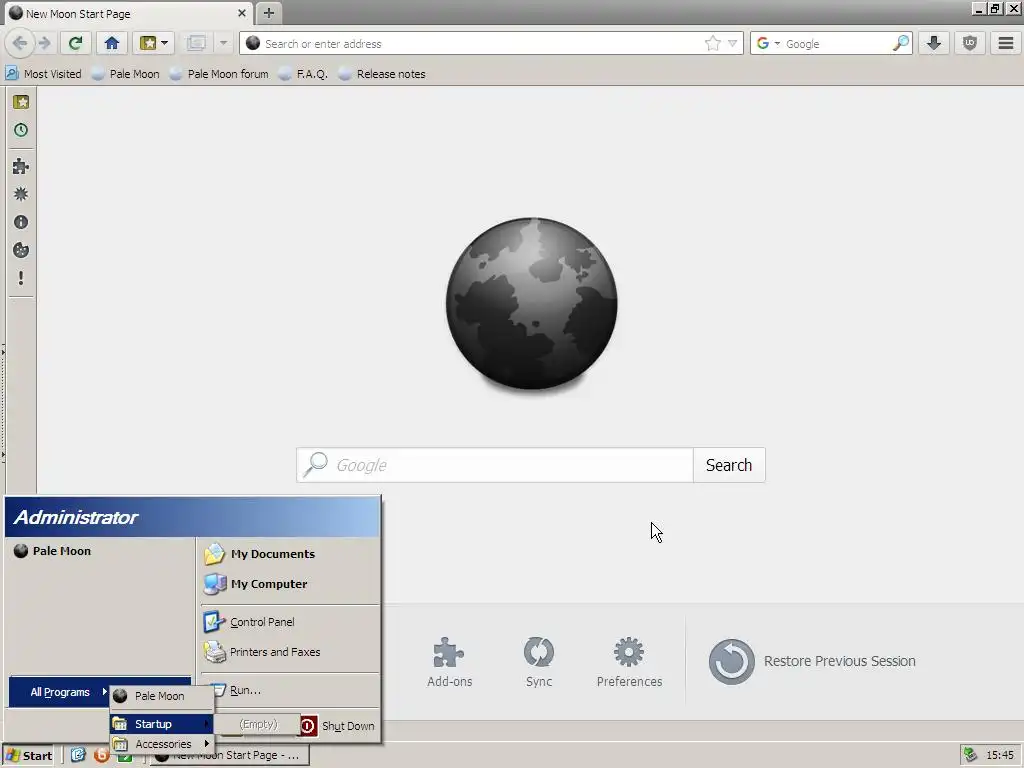
Task: Open the uBlock shield icon
Action: [970, 44]
